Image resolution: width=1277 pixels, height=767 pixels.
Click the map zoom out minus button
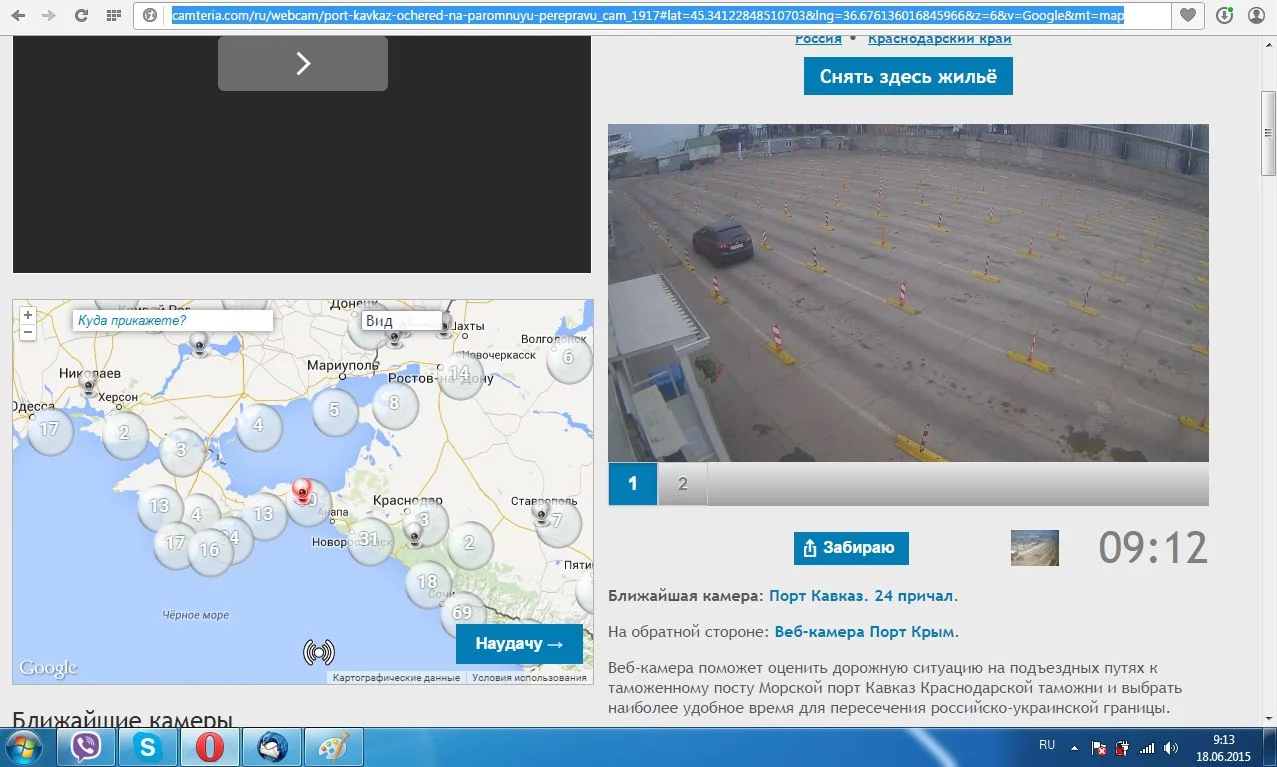pyautogui.click(x=28, y=331)
